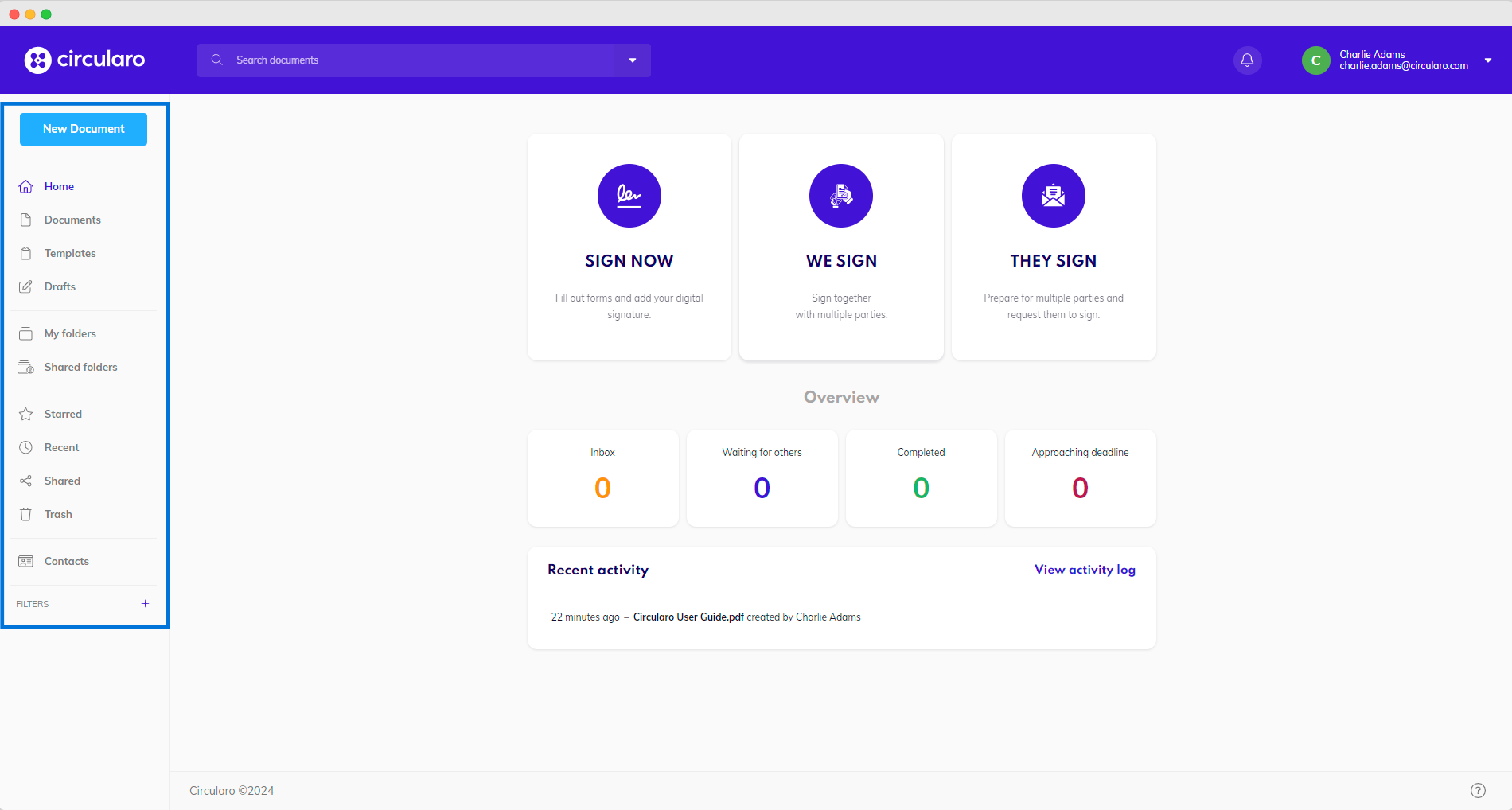Click the Circularo logo
Image resolution: width=1512 pixels, height=810 pixels.
[84, 60]
